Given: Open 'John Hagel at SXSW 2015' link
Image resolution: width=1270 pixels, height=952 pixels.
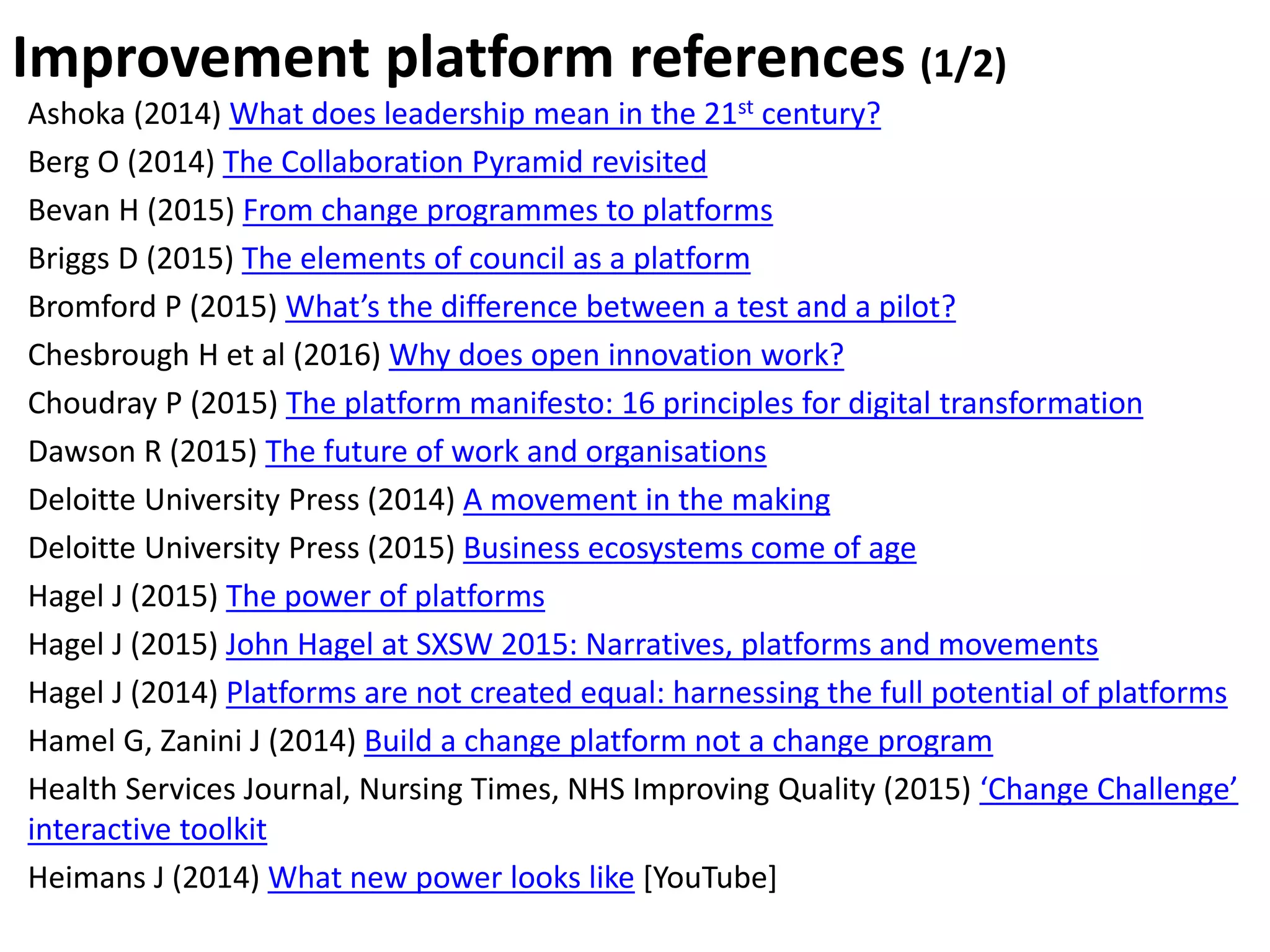Looking at the screenshot, I should (662, 645).
